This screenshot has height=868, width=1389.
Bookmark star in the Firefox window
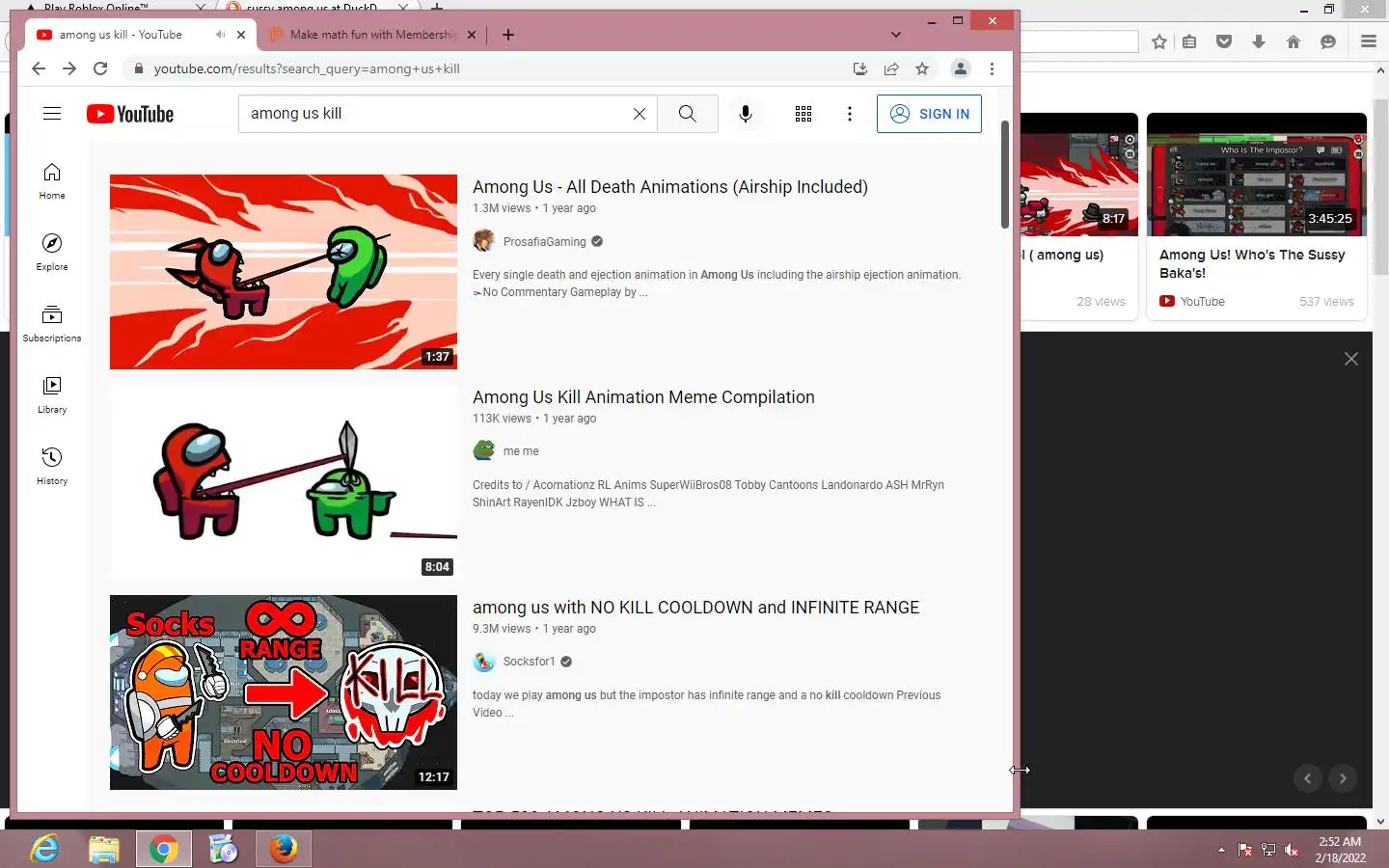(1159, 41)
